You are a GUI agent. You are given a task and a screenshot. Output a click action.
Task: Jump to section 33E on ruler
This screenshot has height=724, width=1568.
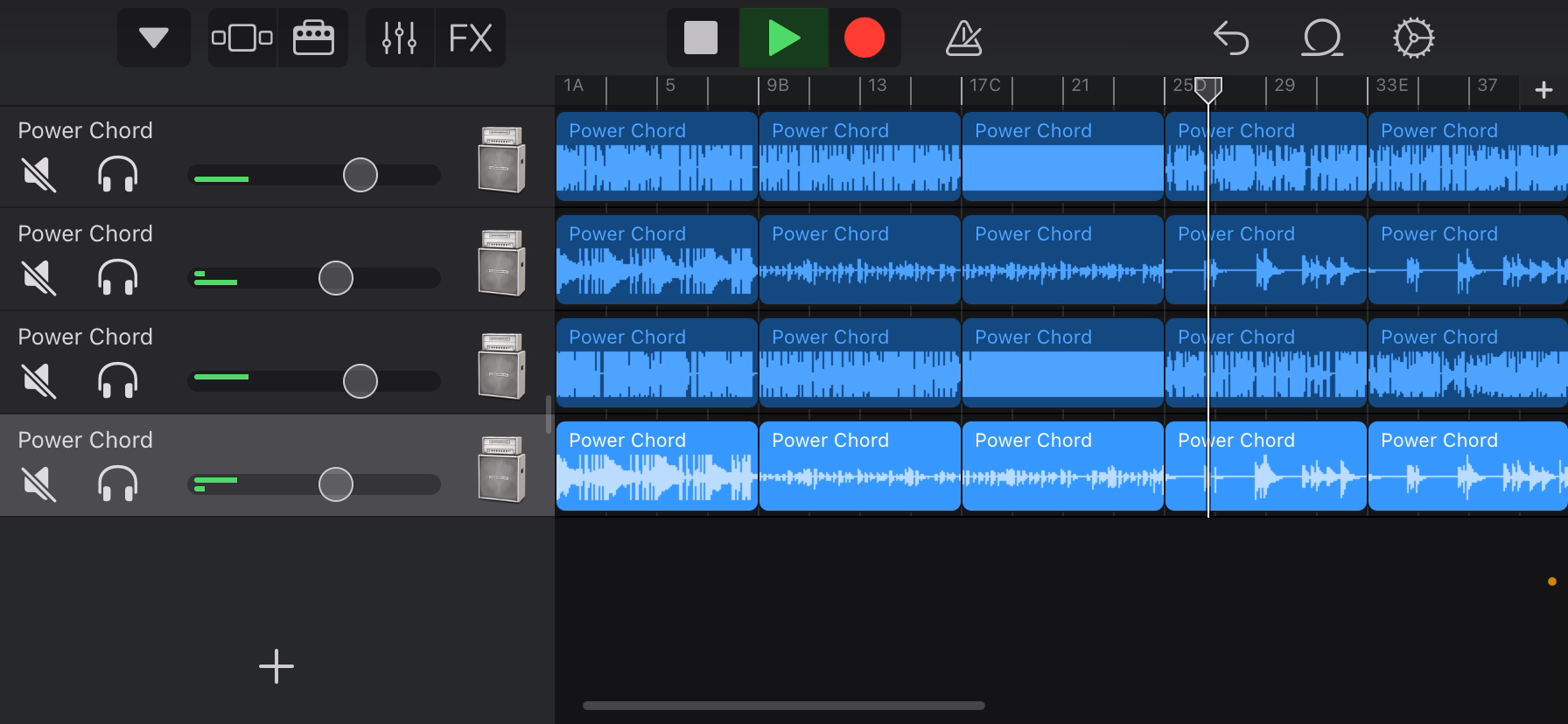[x=1392, y=85]
